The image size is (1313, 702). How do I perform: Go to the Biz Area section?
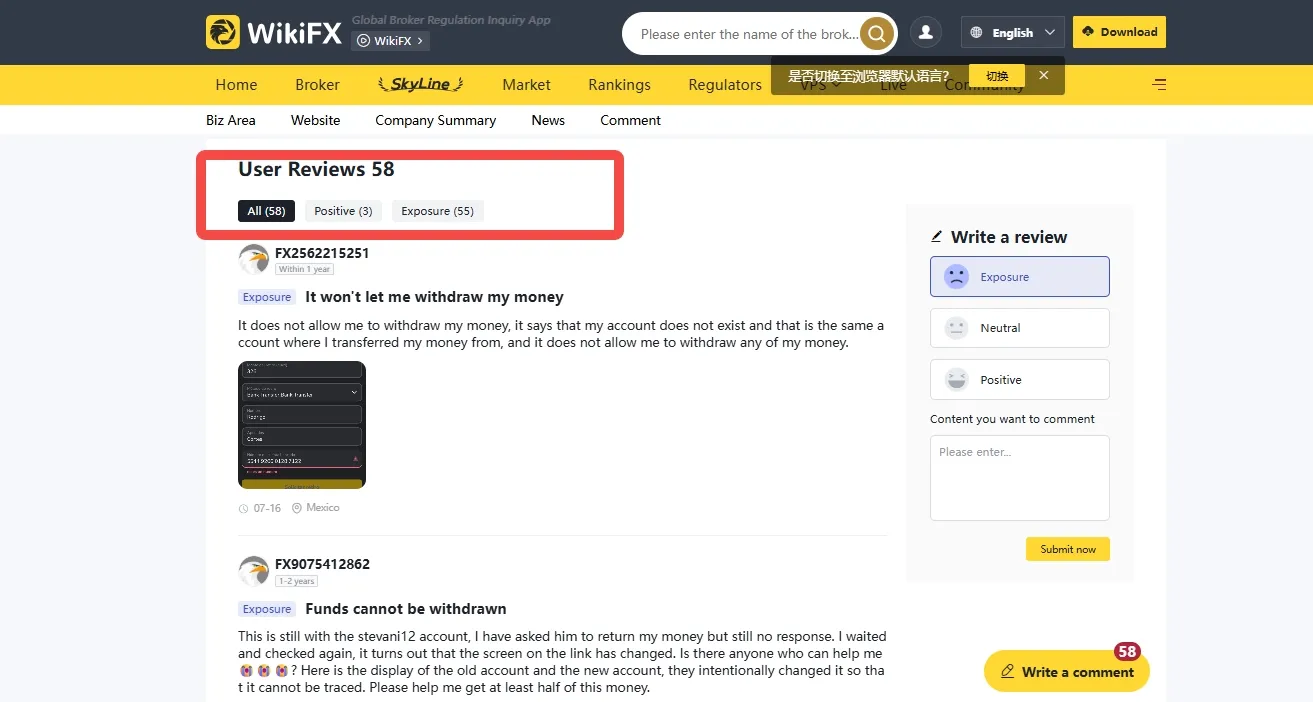pyautogui.click(x=231, y=120)
